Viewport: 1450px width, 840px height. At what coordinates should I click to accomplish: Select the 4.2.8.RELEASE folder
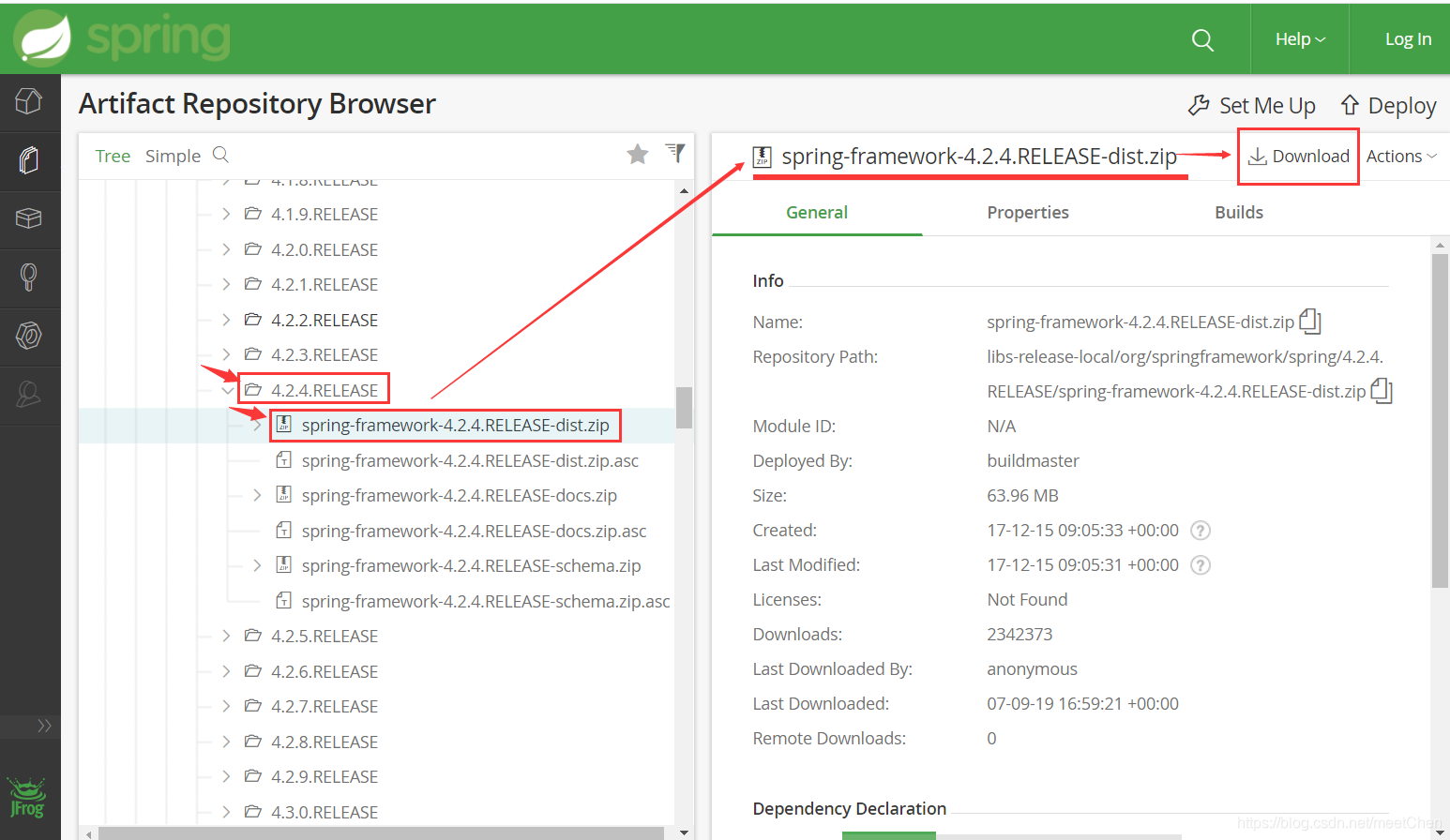tap(325, 742)
